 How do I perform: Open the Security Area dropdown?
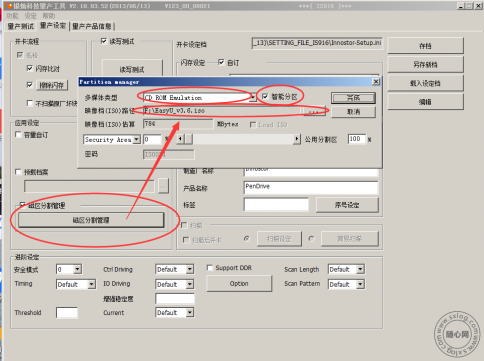137,139
